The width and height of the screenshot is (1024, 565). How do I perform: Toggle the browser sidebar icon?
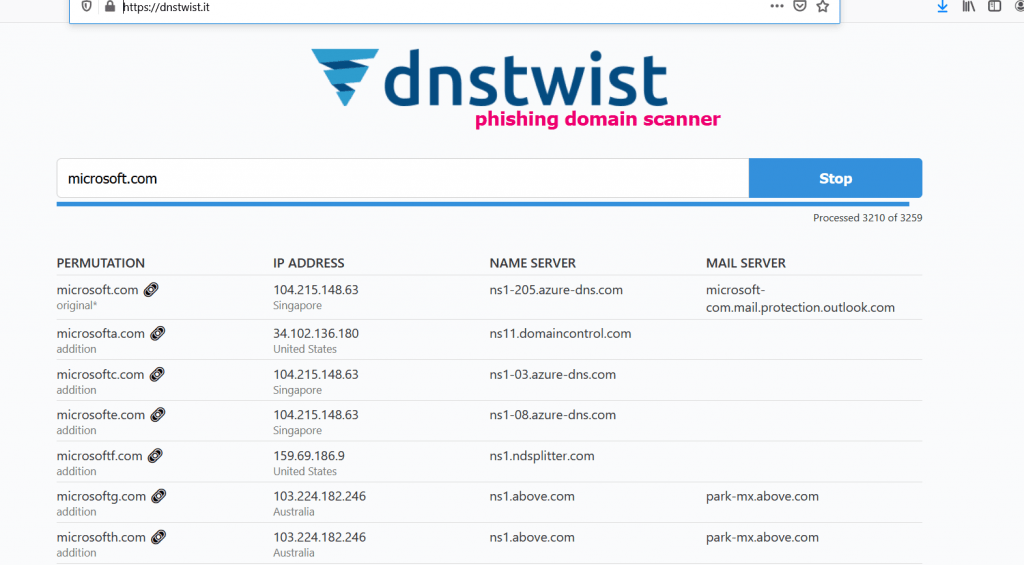pyautogui.click(x=995, y=7)
